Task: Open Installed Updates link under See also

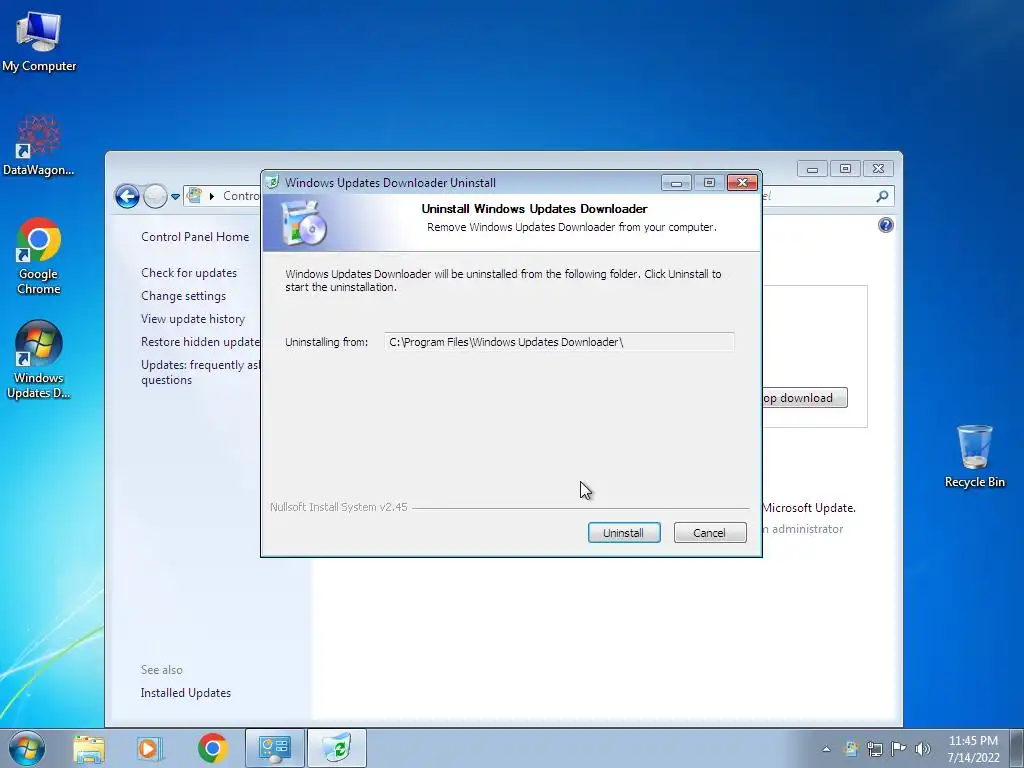Action: click(185, 693)
